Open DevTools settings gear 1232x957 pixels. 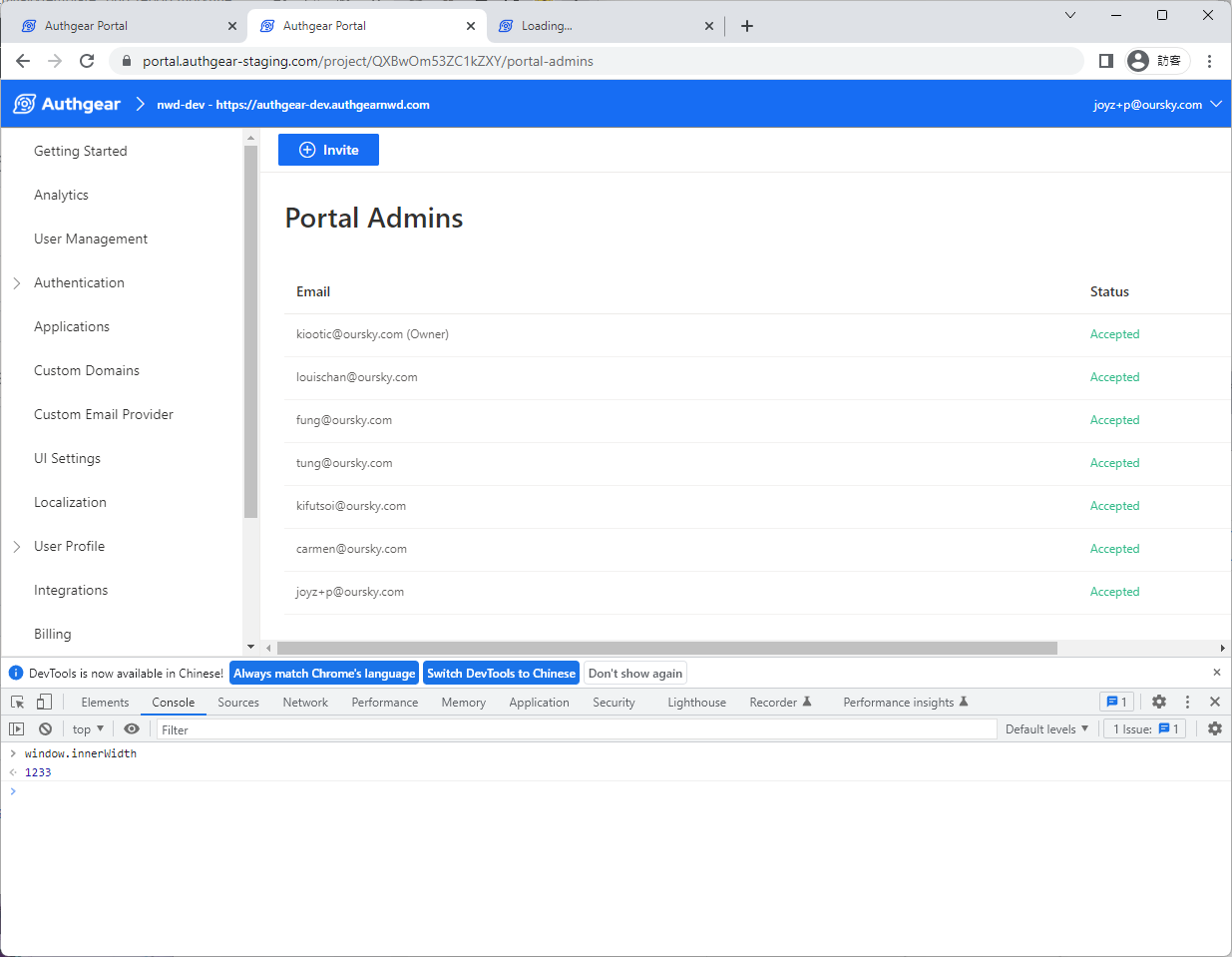pyautogui.click(x=1159, y=702)
